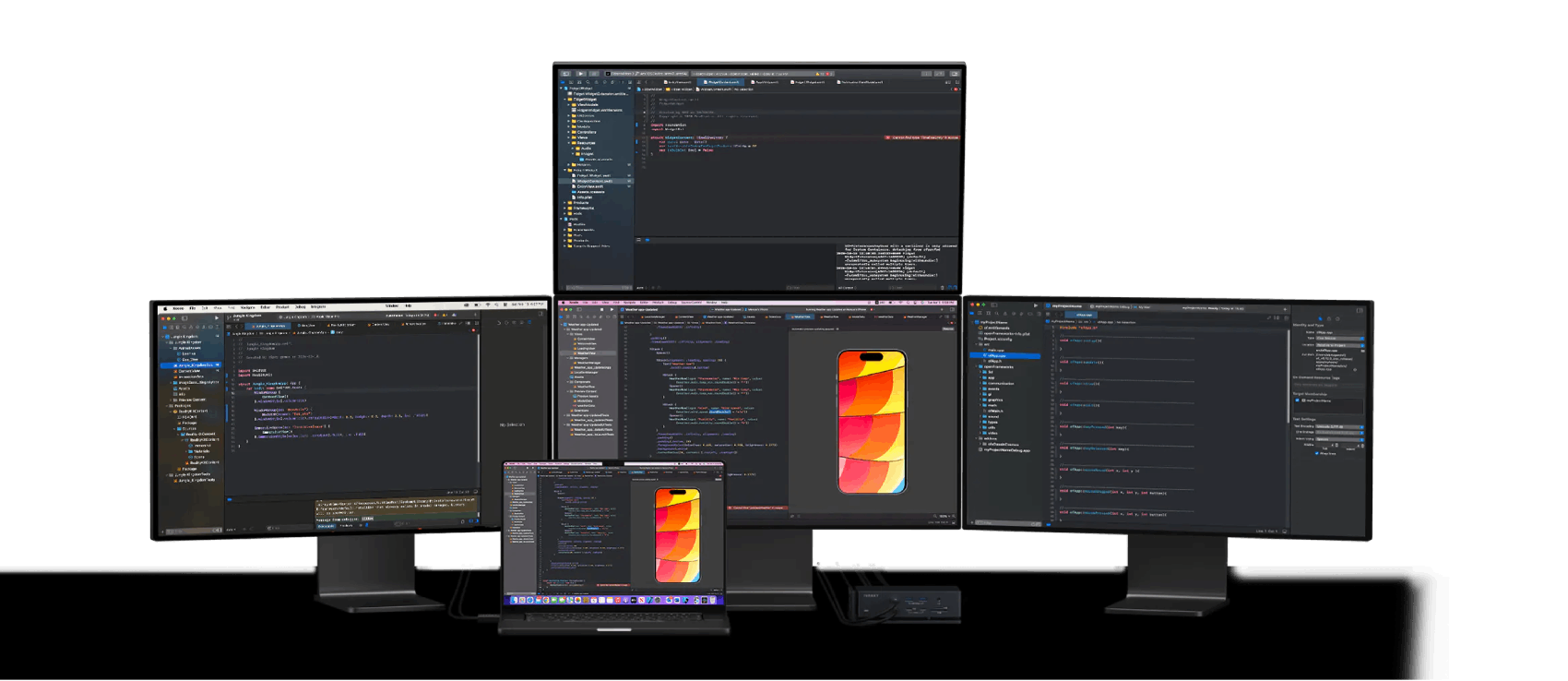
Task: Click Wi-Fi icon in left monitor menu bar
Action: (x=488, y=305)
